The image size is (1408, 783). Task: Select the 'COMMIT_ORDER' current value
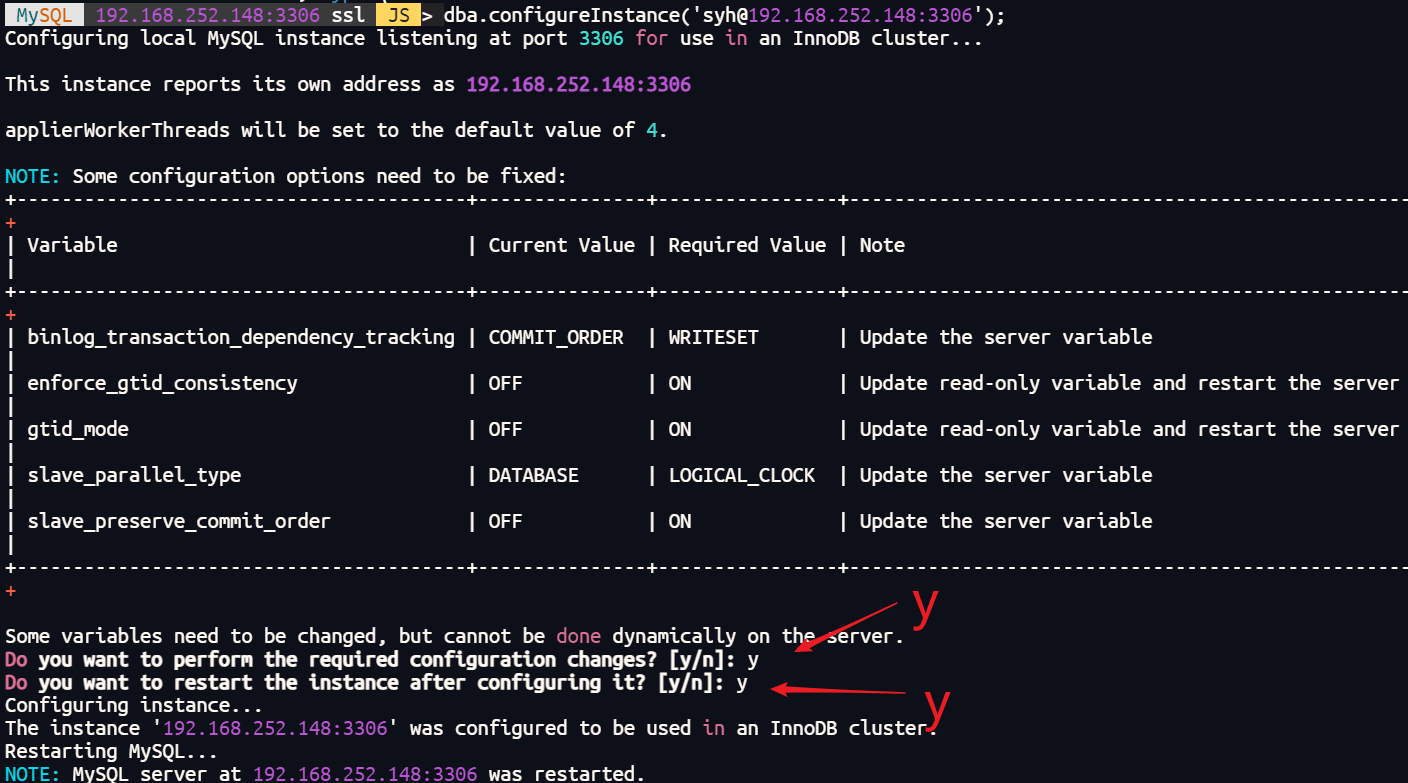click(x=556, y=337)
